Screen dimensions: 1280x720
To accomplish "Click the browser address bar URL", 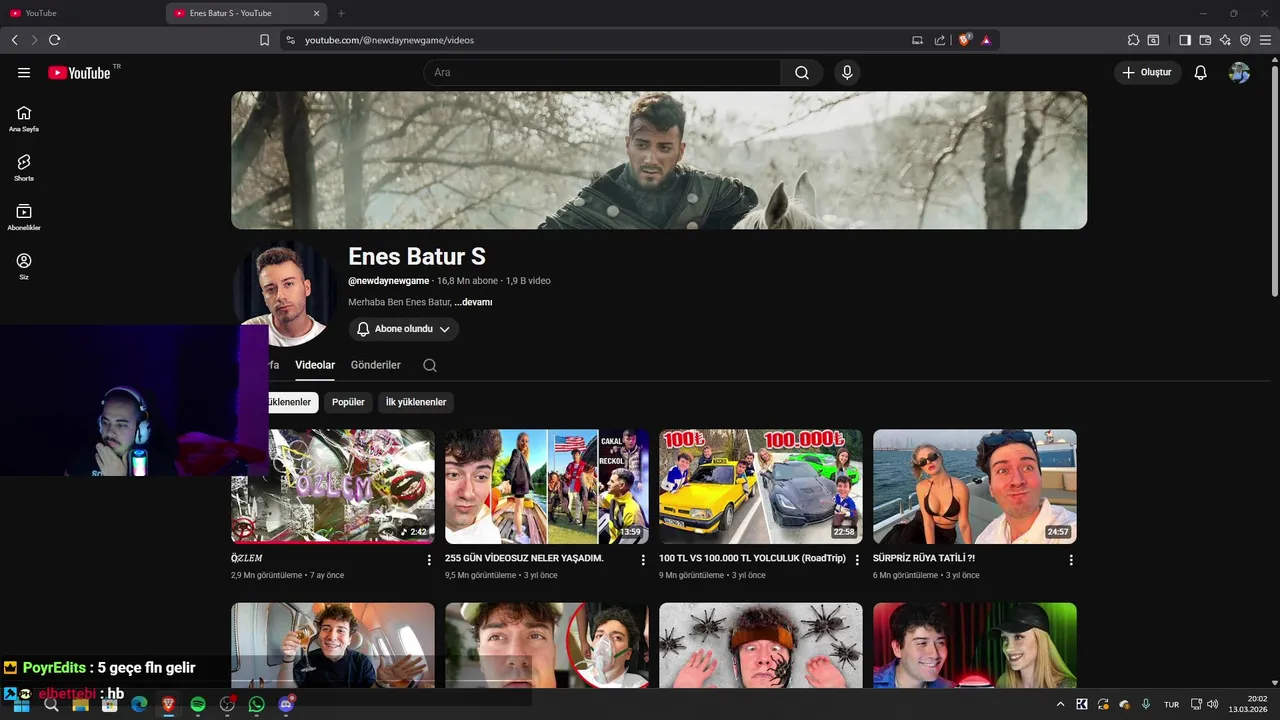I will coord(389,40).
